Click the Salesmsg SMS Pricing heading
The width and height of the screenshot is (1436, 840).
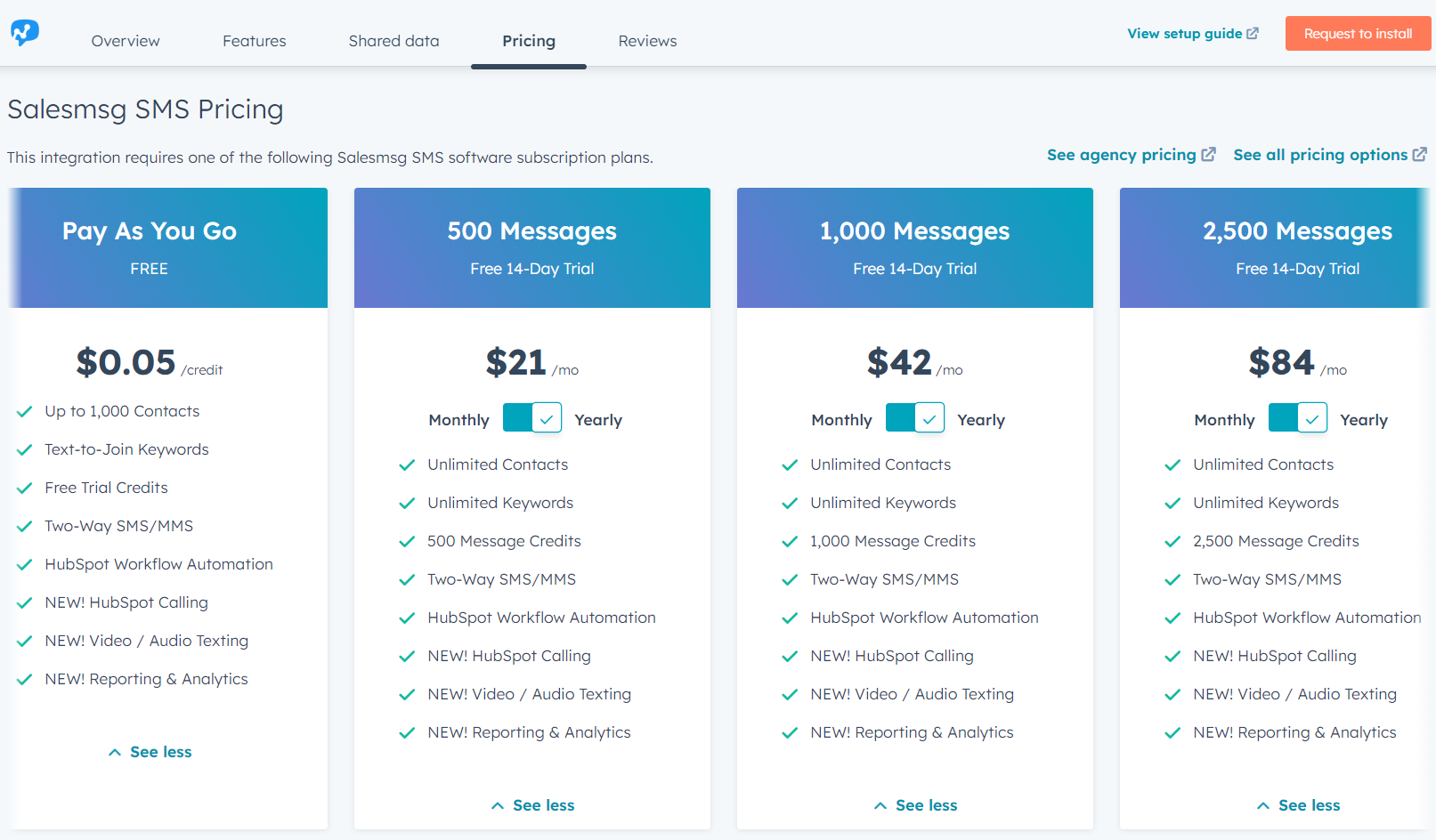[145, 109]
